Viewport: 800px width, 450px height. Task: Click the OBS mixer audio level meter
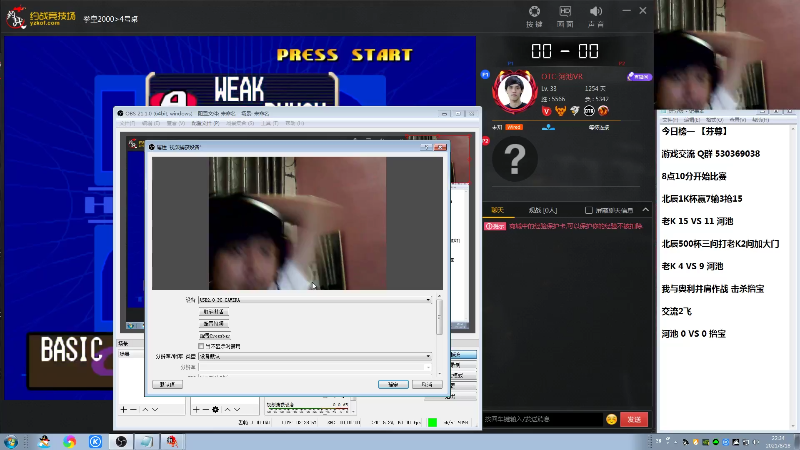(x=308, y=409)
